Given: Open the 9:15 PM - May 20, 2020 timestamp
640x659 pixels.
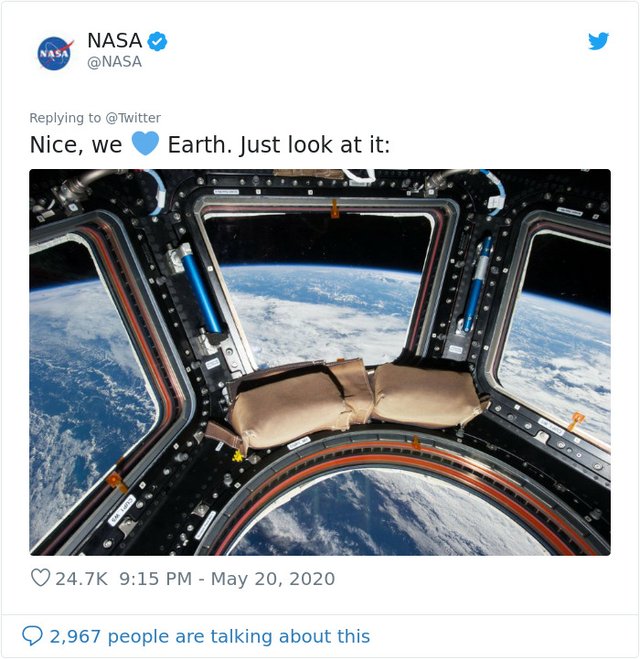Looking at the screenshot, I should coord(226,579).
